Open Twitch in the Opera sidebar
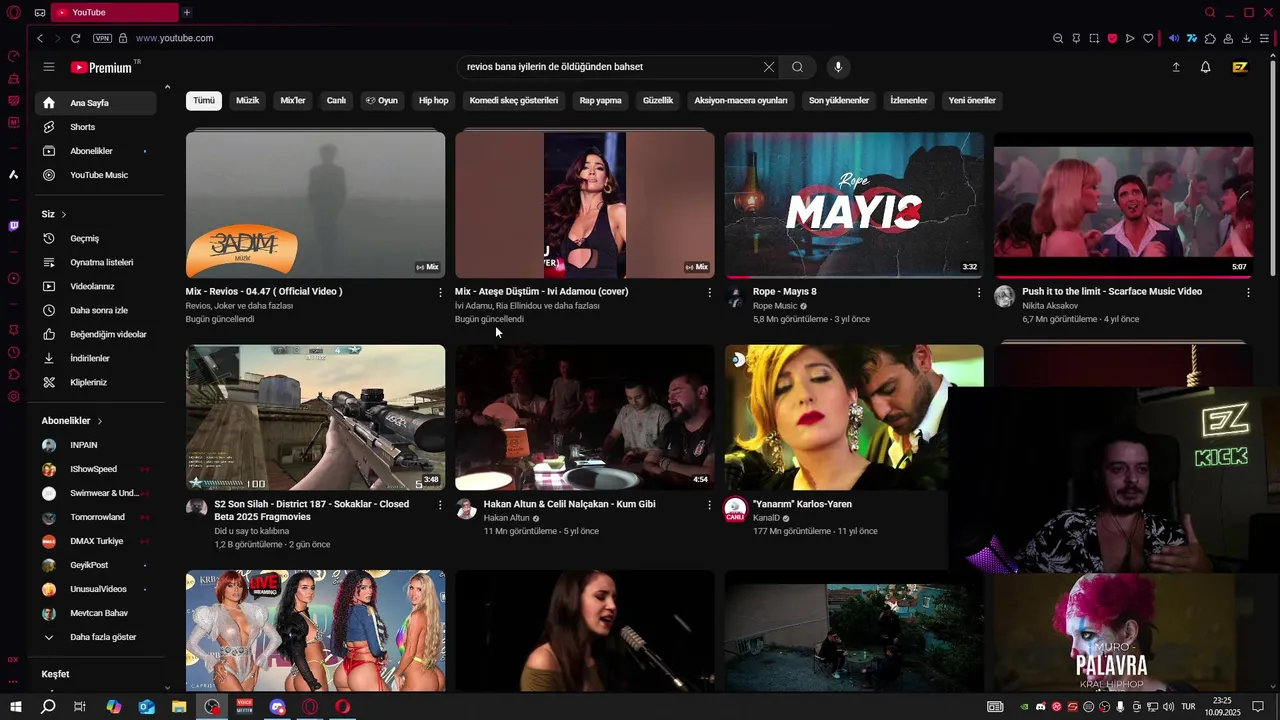This screenshot has width=1280, height=720. [13, 226]
